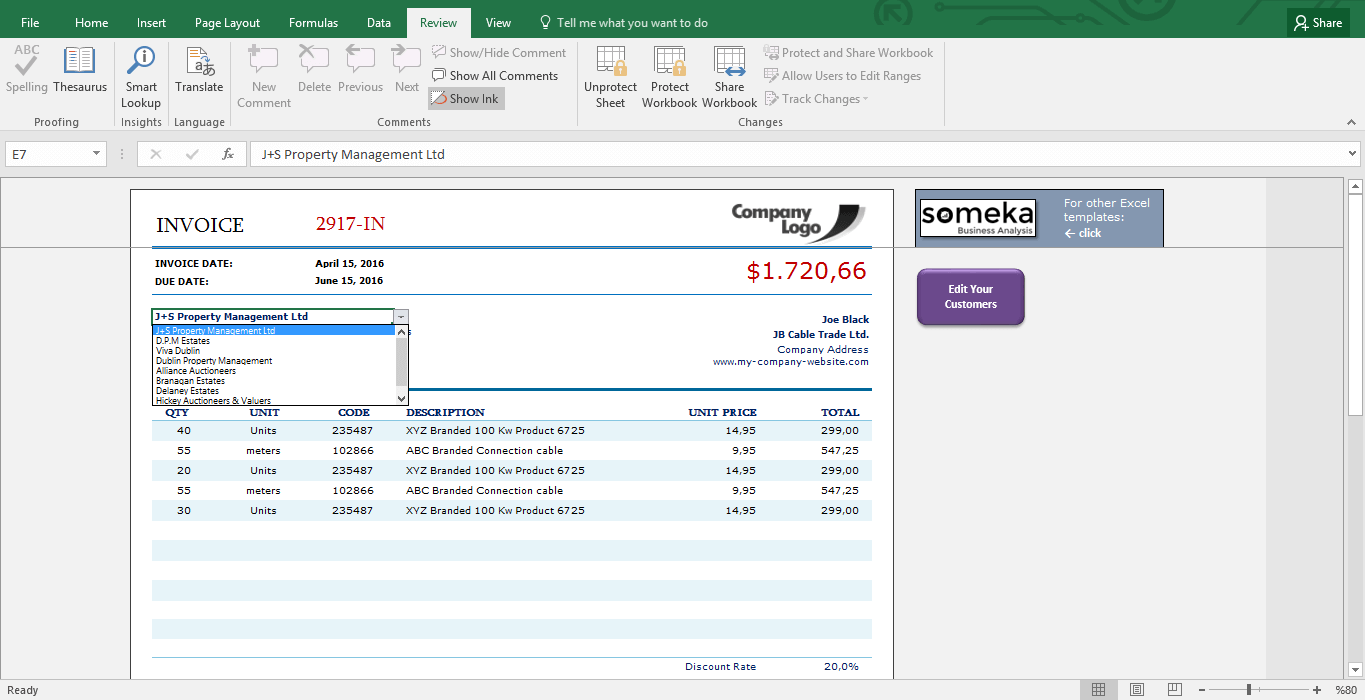Click the customer list scroll up arrow
This screenshot has height=700, width=1365.
[x=402, y=331]
